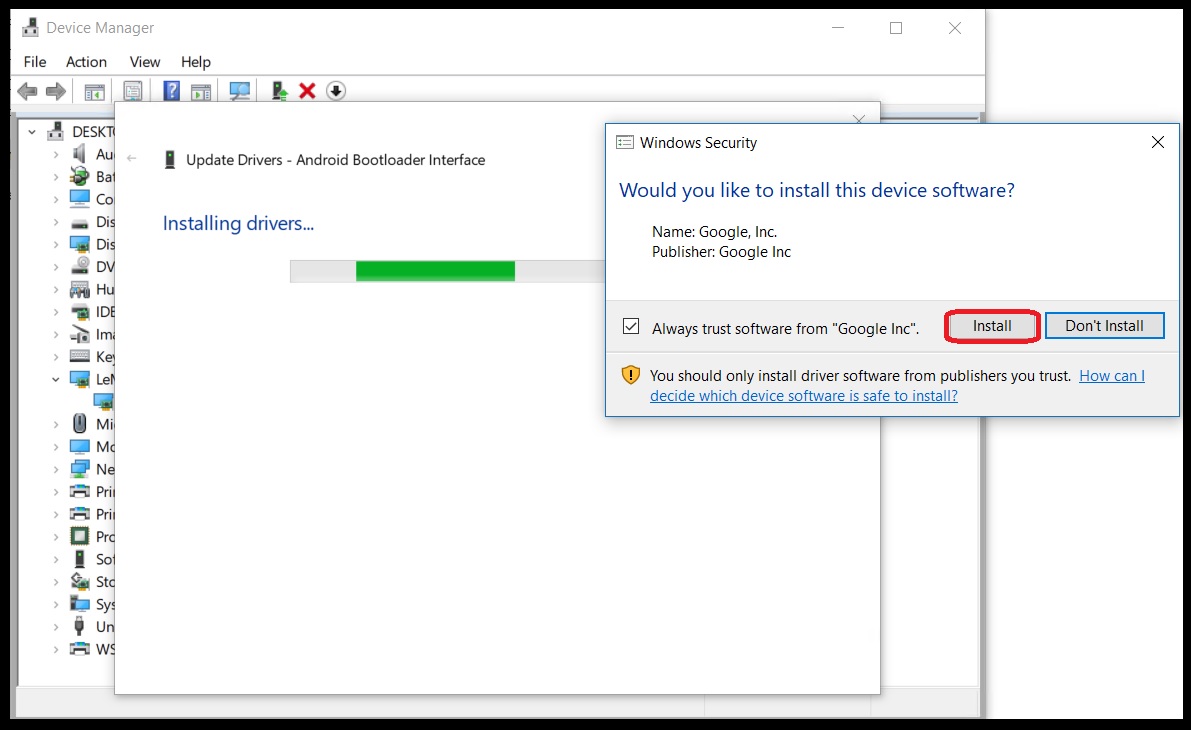Click the red X Uninstall device icon
Image resolution: width=1191 pixels, height=730 pixels.
[307, 91]
